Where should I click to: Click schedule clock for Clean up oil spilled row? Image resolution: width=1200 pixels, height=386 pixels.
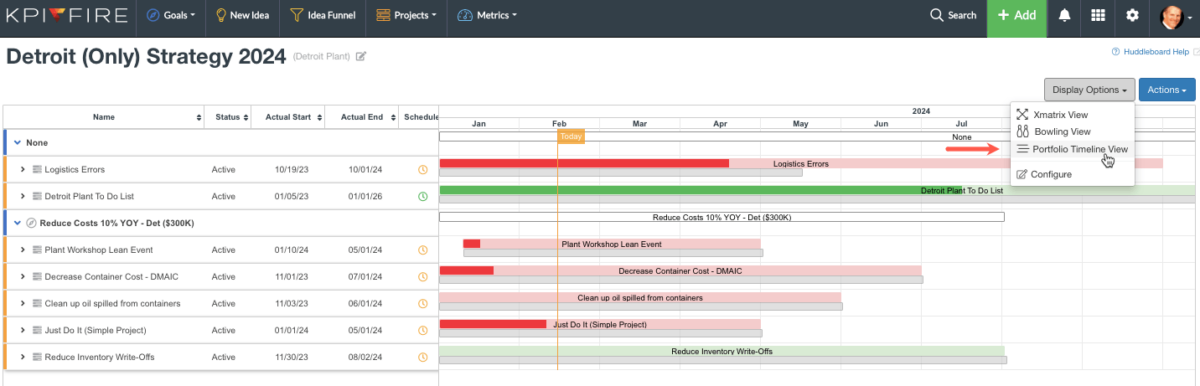(x=422, y=304)
